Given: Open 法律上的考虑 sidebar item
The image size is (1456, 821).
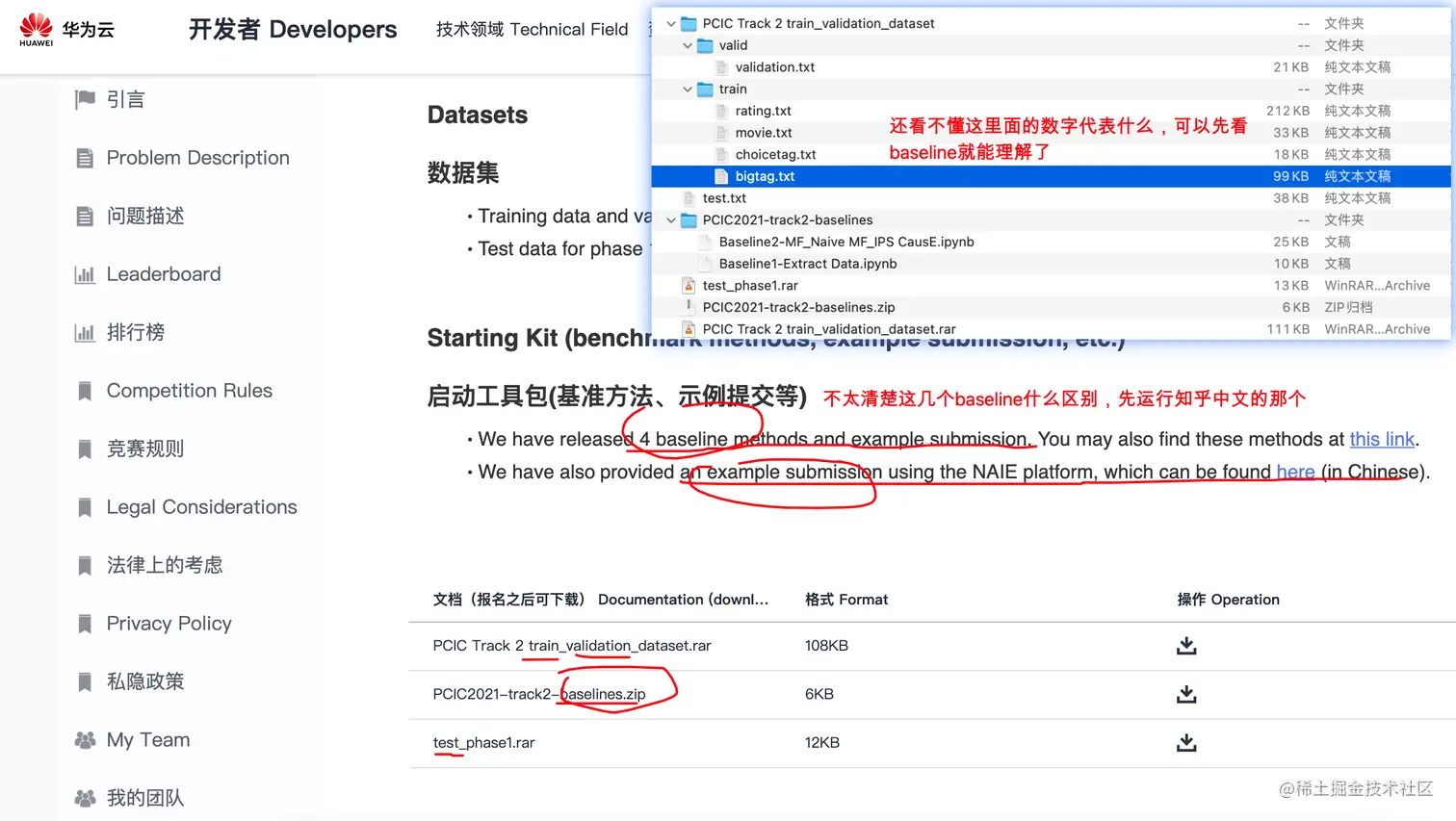Looking at the screenshot, I should [165, 565].
